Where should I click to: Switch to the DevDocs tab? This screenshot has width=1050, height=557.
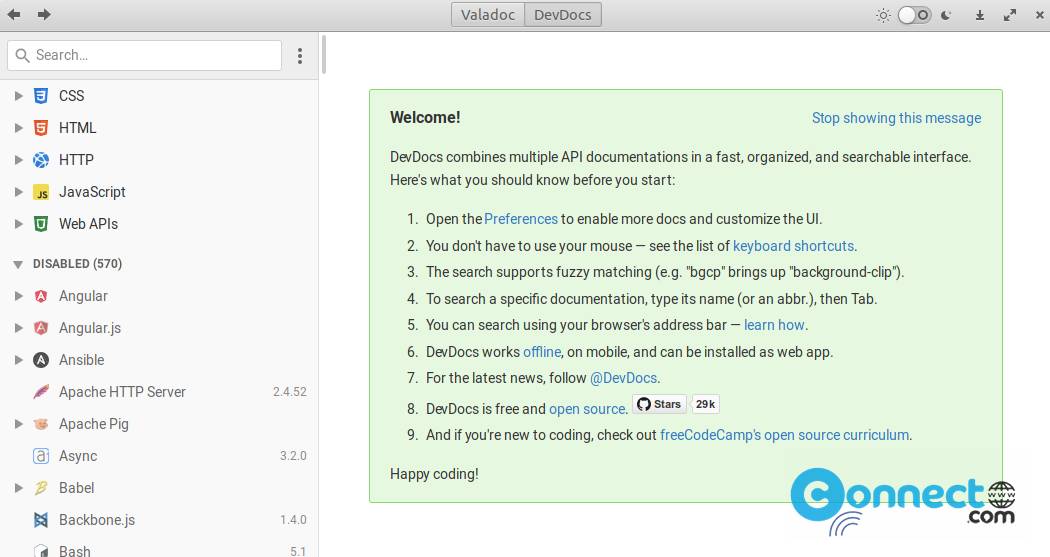tap(562, 15)
